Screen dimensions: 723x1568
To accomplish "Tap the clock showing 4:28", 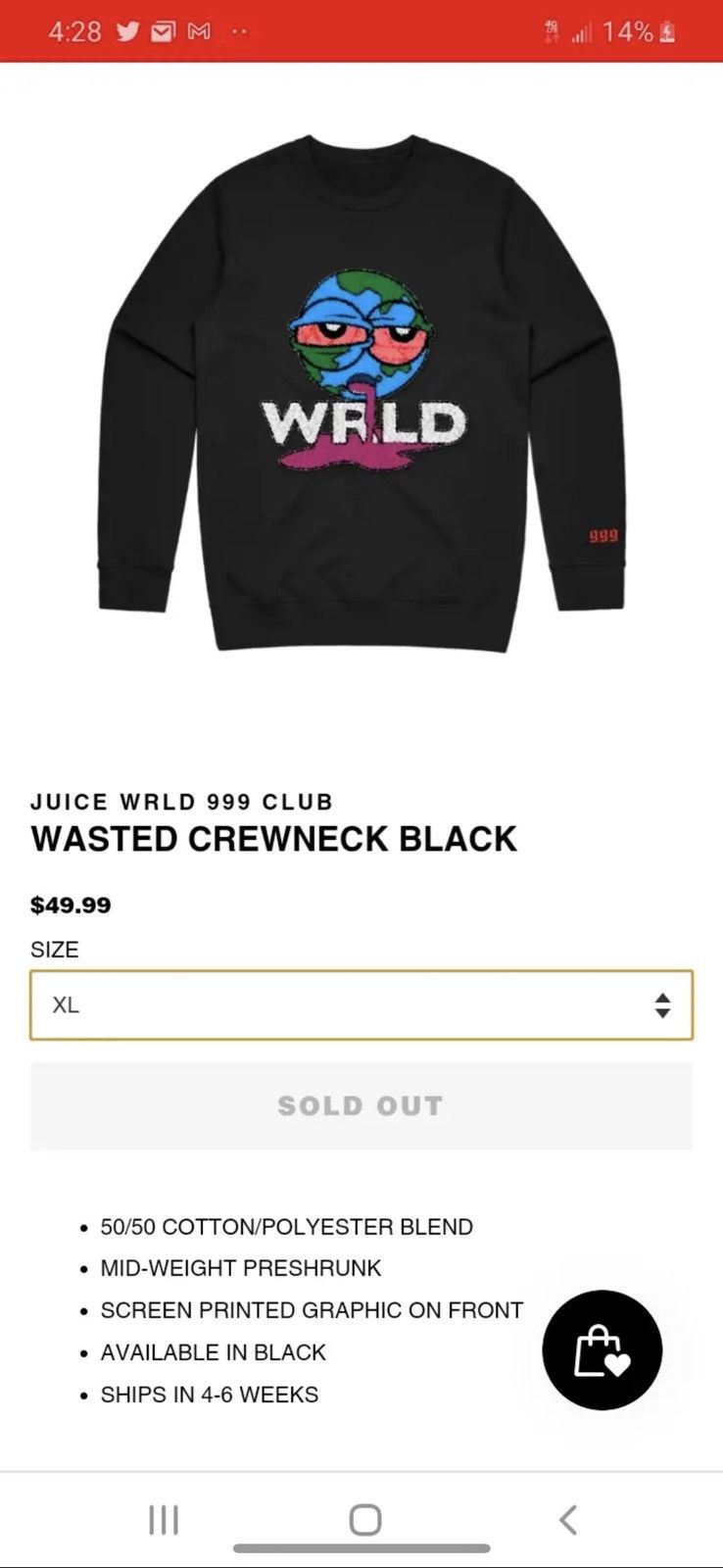I will [74, 32].
